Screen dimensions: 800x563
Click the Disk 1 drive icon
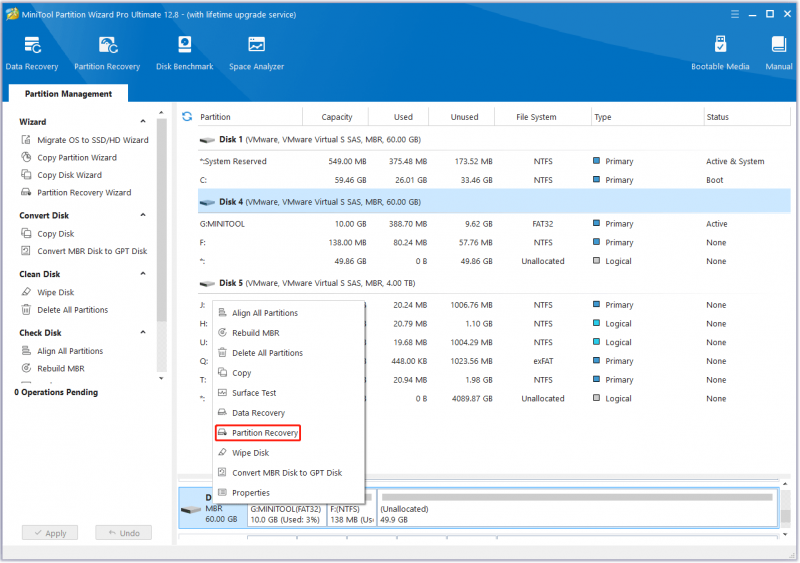coord(207,140)
